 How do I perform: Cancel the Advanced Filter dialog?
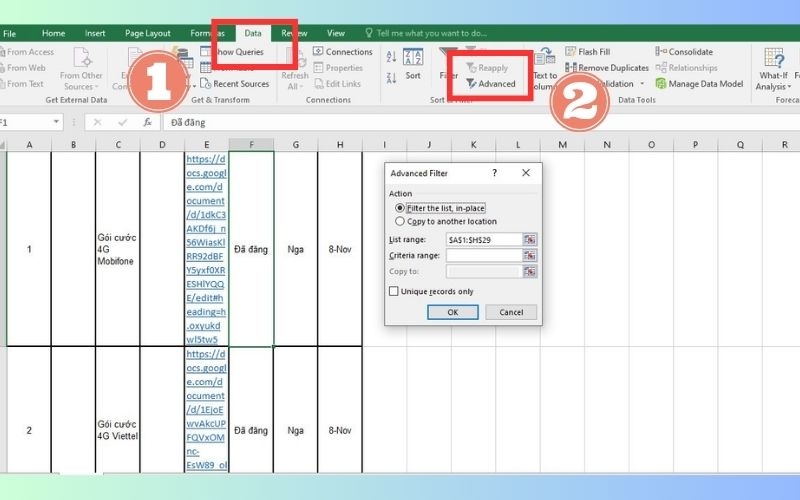point(511,312)
